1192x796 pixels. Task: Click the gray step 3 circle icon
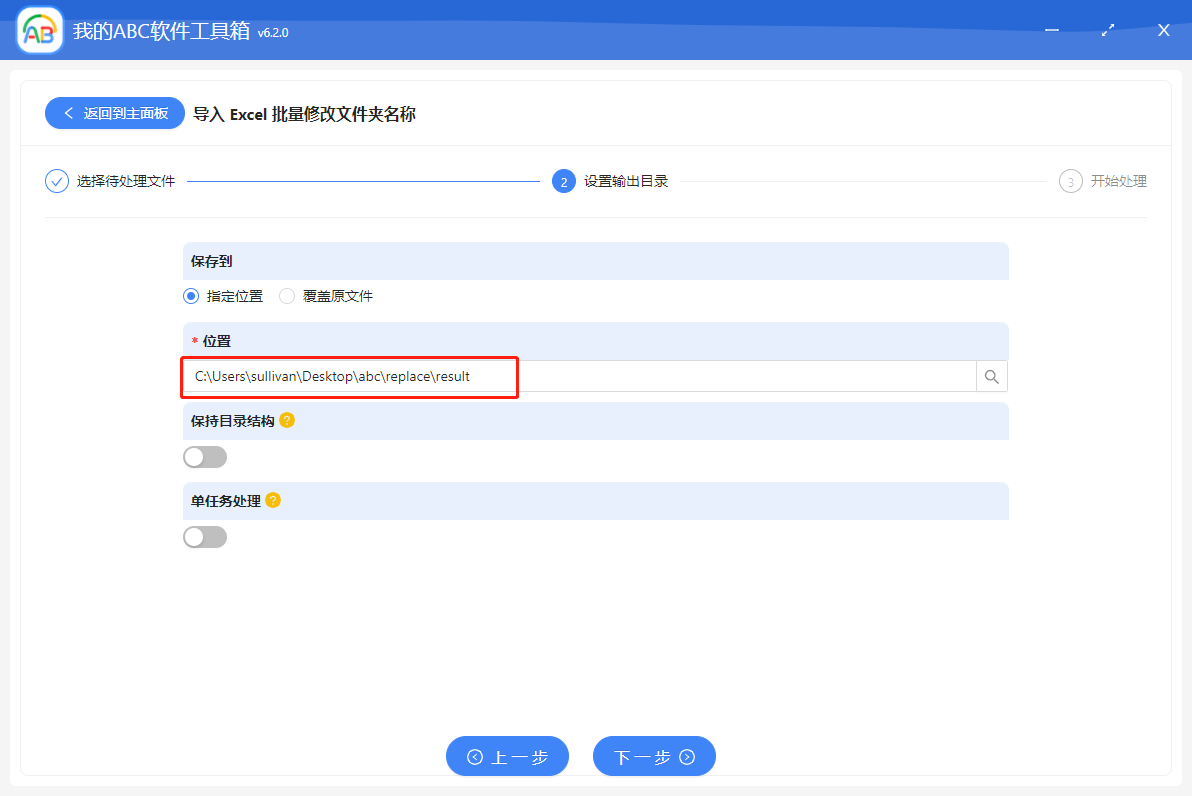pyautogui.click(x=1071, y=181)
